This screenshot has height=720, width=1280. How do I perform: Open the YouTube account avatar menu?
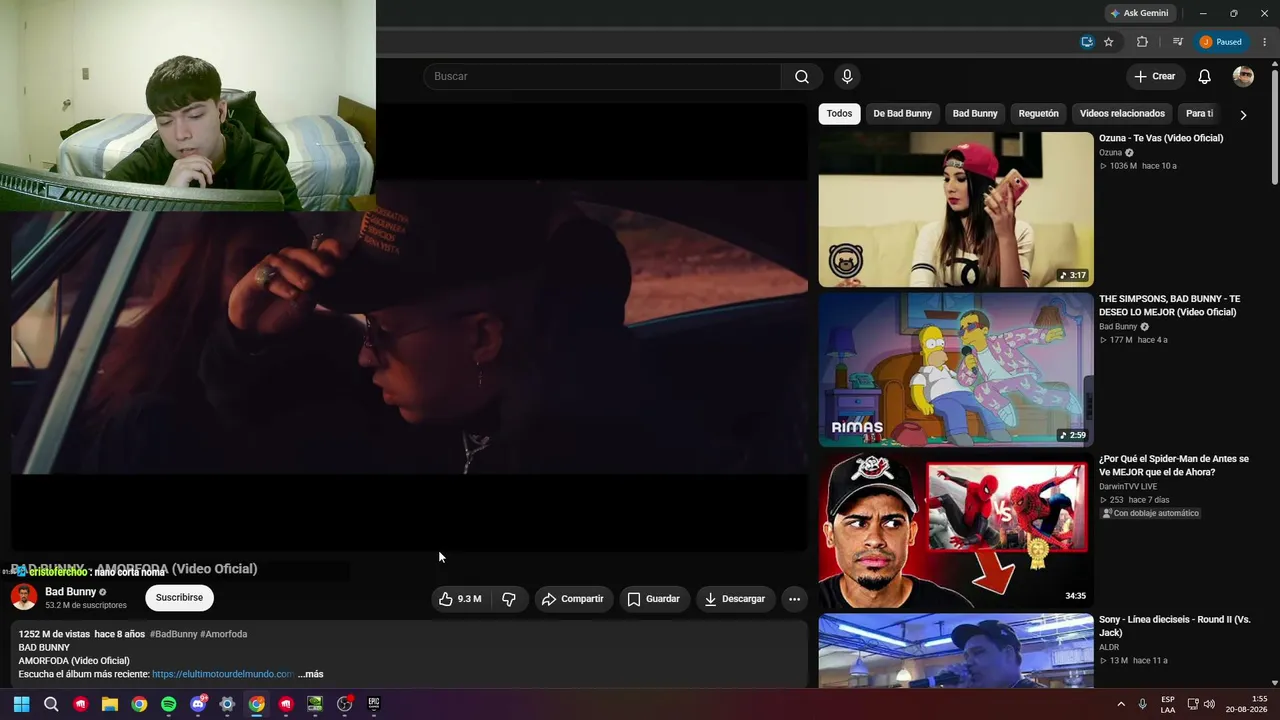[1243, 77]
